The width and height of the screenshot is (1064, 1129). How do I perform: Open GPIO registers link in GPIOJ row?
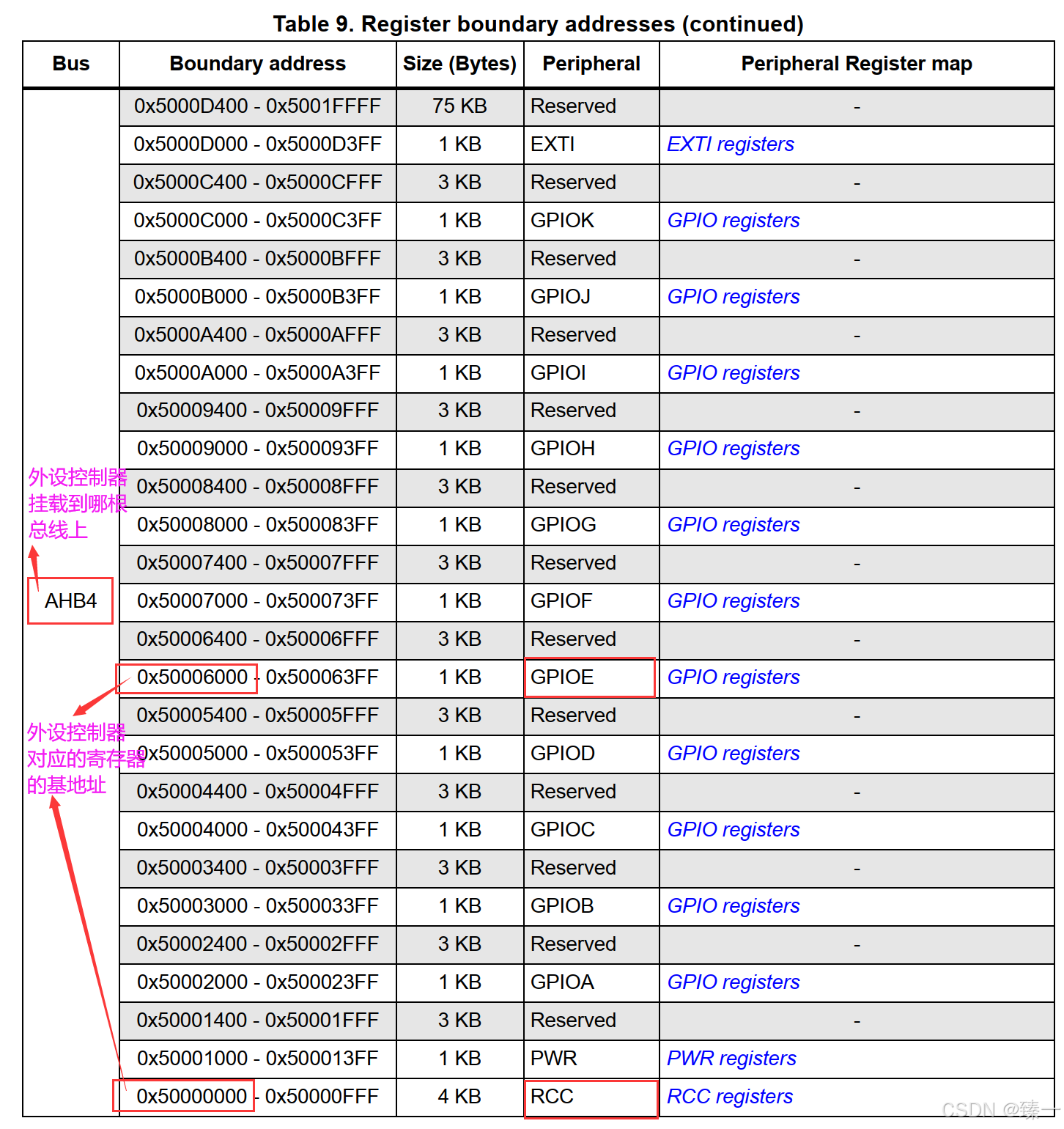pos(733,297)
